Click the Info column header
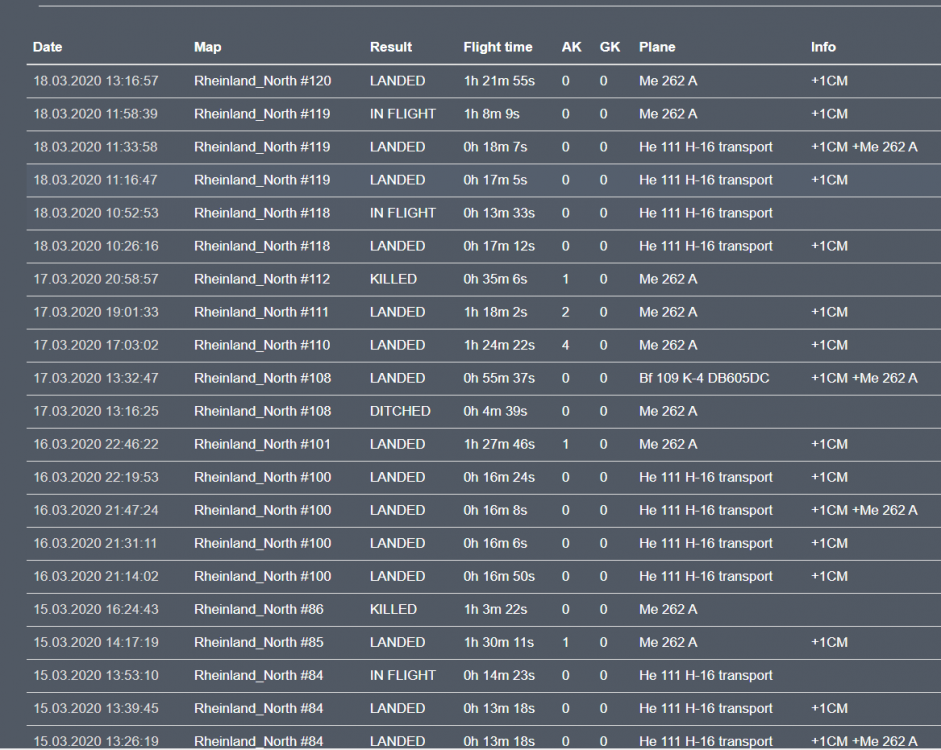This screenshot has width=941, height=750. tap(823, 47)
